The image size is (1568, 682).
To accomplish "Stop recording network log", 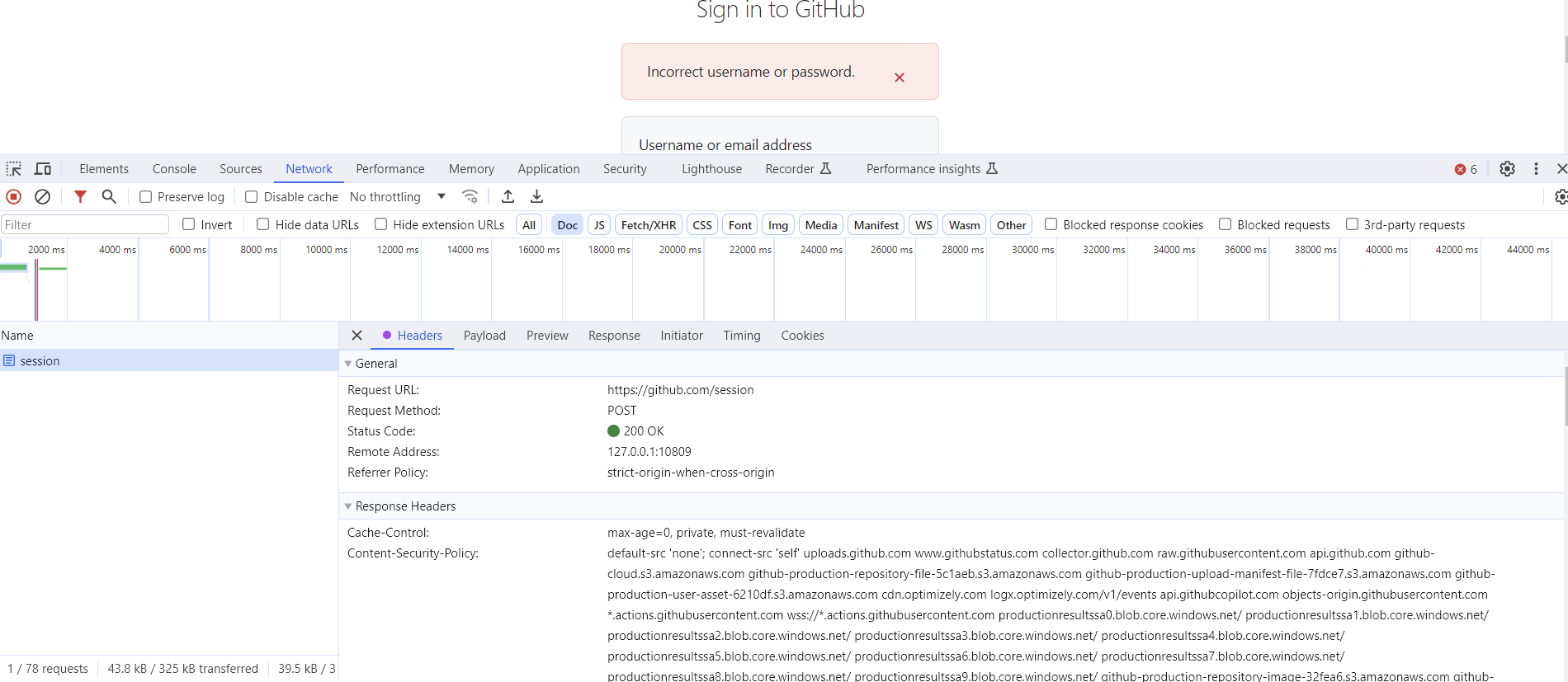I will [14, 197].
